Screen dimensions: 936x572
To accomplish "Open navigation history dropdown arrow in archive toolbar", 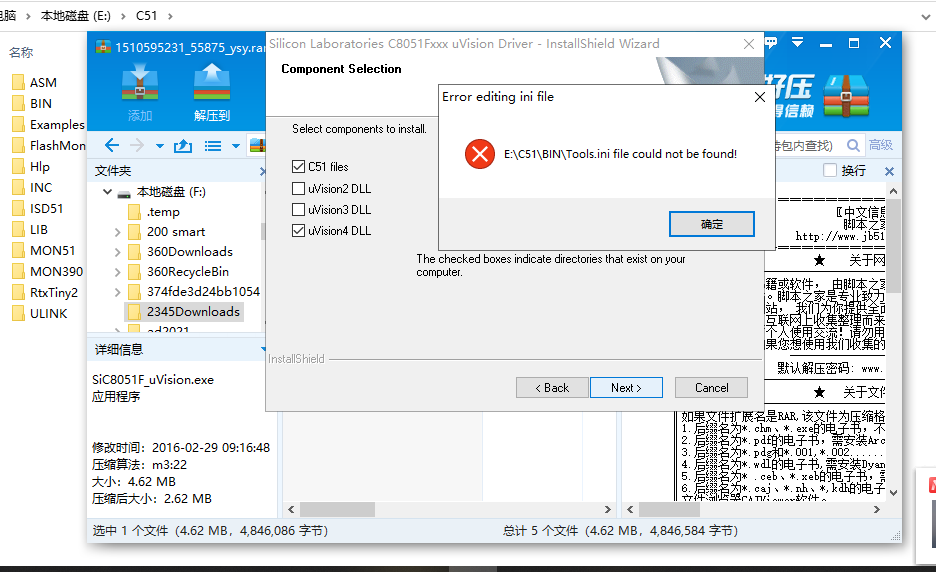I will (159, 146).
